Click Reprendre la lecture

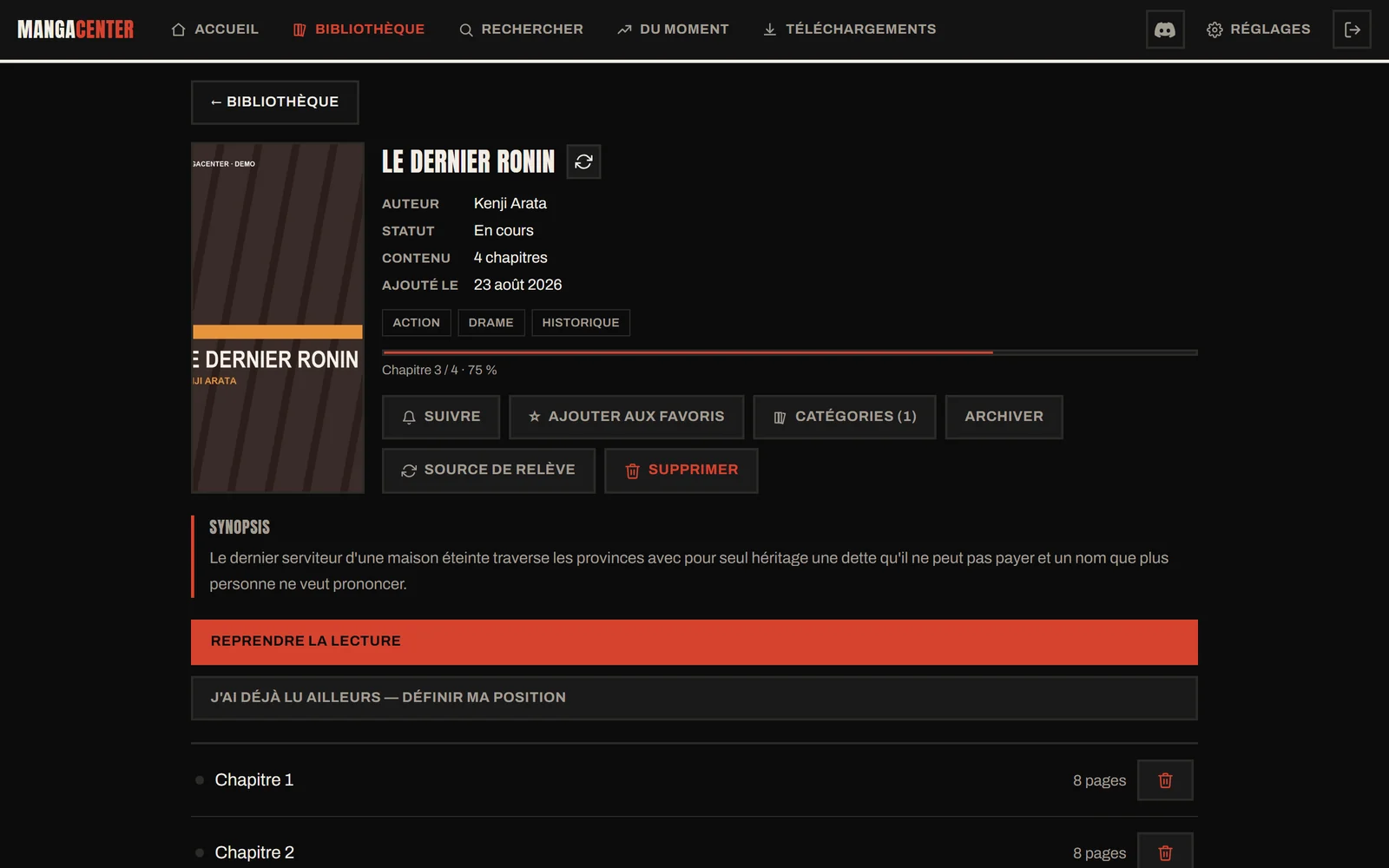pyautogui.click(x=694, y=642)
